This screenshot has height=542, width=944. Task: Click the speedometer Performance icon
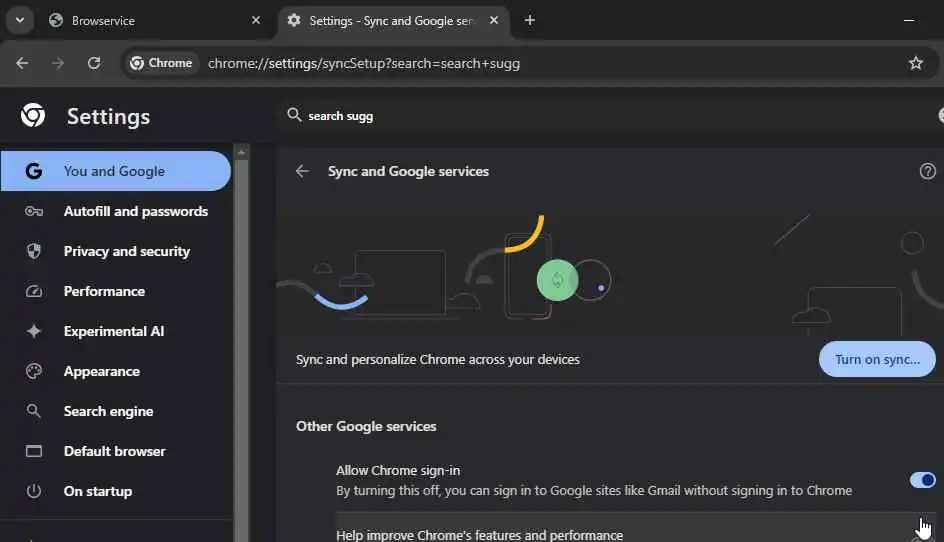[x=34, y=291]
